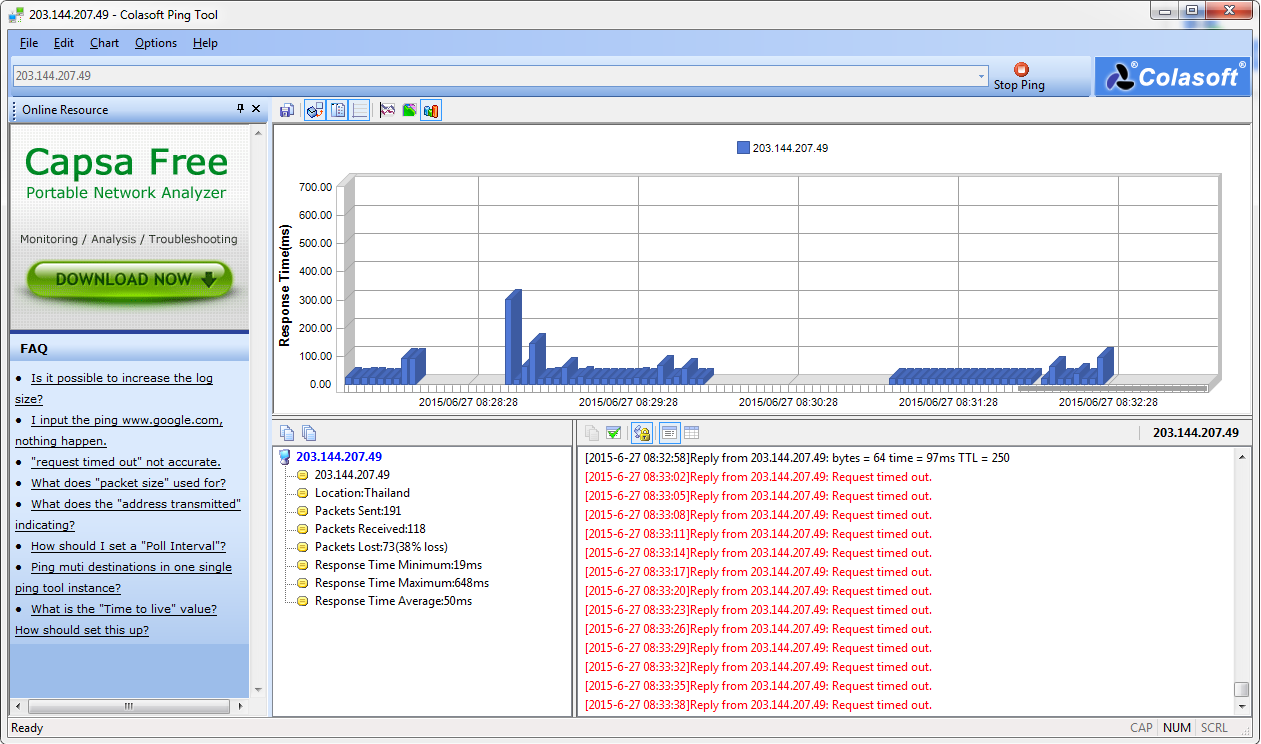This screenshot has height=744, width=1261.
Task: Select 'Response Time Average:50ms' row
Action: pyautogui.click(x=393, y=601)
